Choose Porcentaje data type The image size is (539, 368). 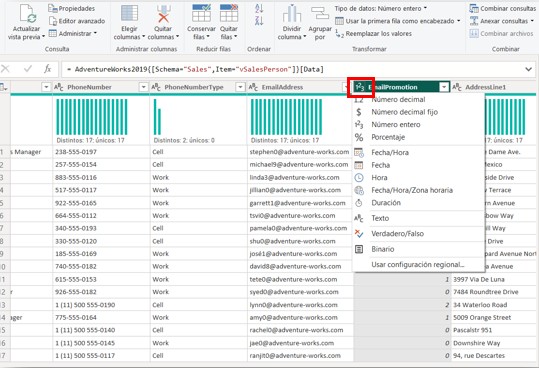pos(418,137)
